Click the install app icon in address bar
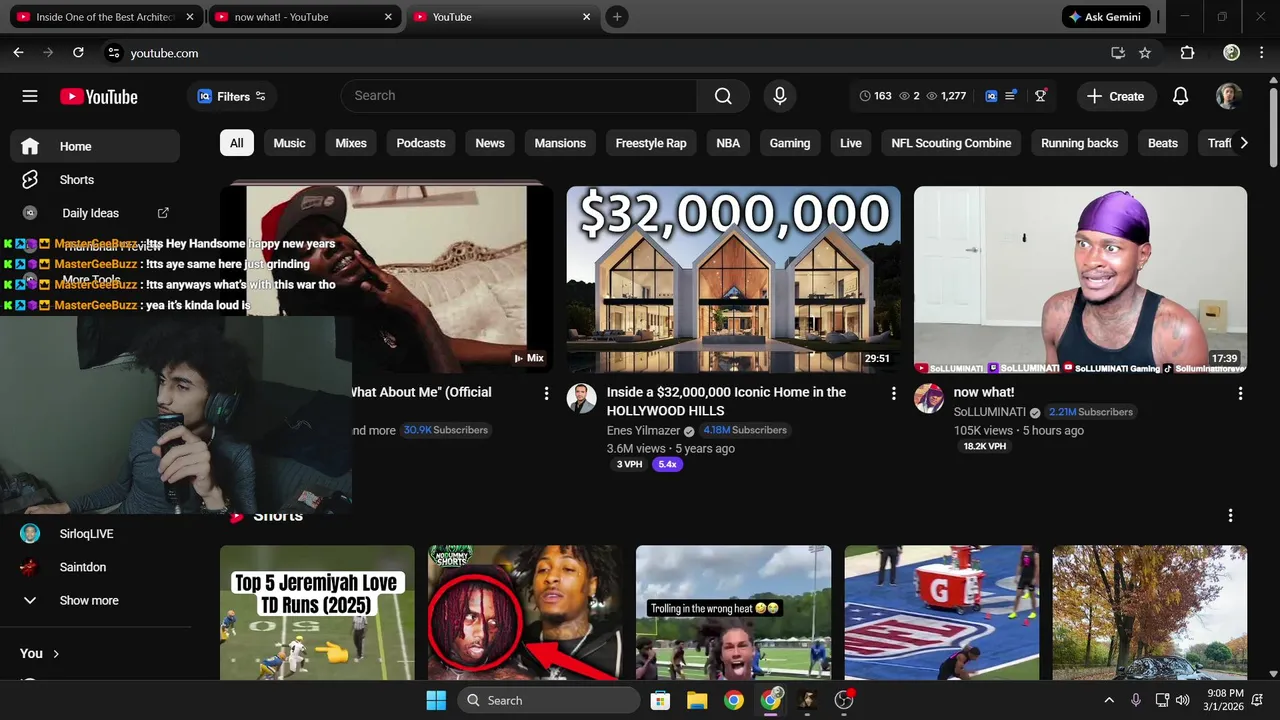 [1118, 53]
